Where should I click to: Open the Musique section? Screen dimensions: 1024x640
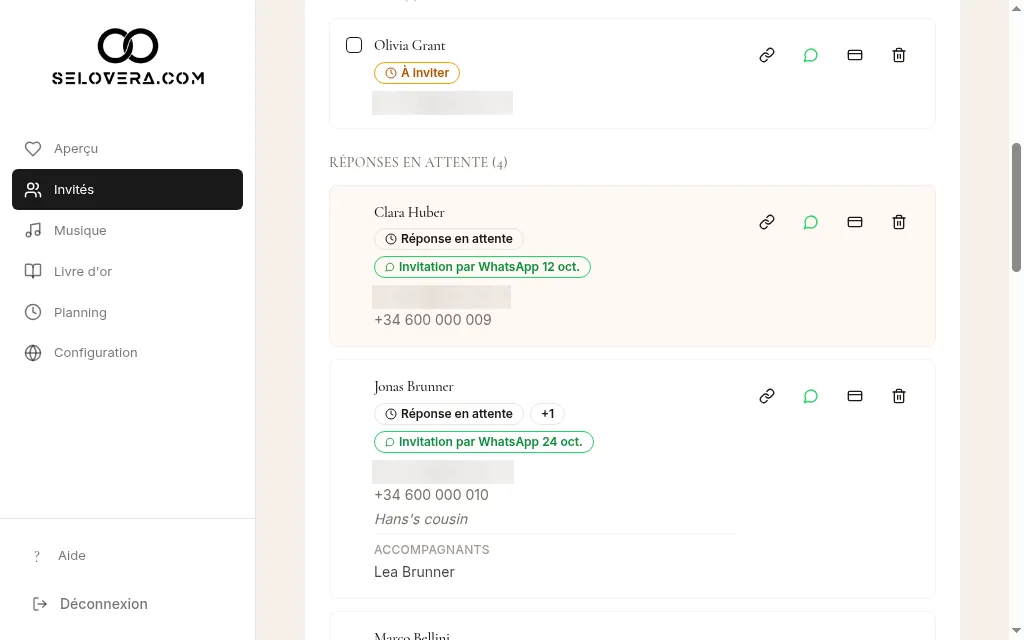127,231
